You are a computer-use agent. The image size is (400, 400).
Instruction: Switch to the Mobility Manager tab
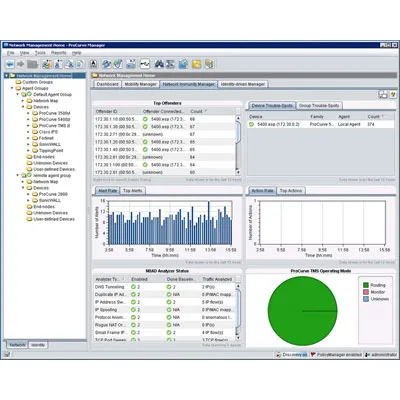140,84
